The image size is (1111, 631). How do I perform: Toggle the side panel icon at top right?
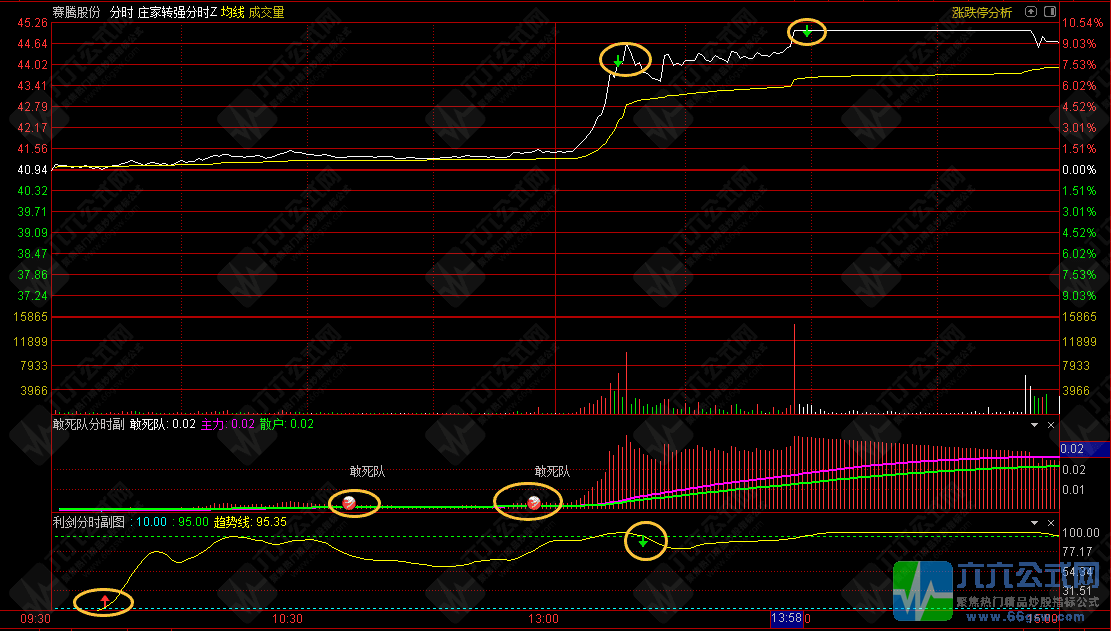click(x=1049, y=12)
